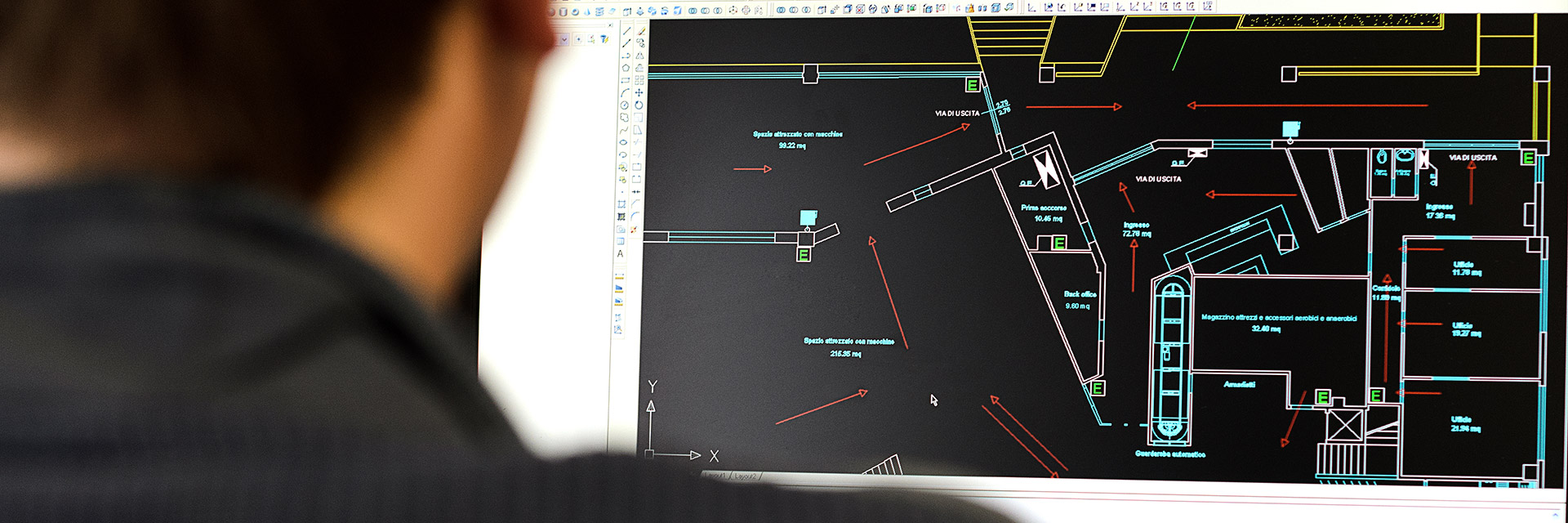Select the 'Ufficio 21.94 mq' label

click(x=1465, y=424)
